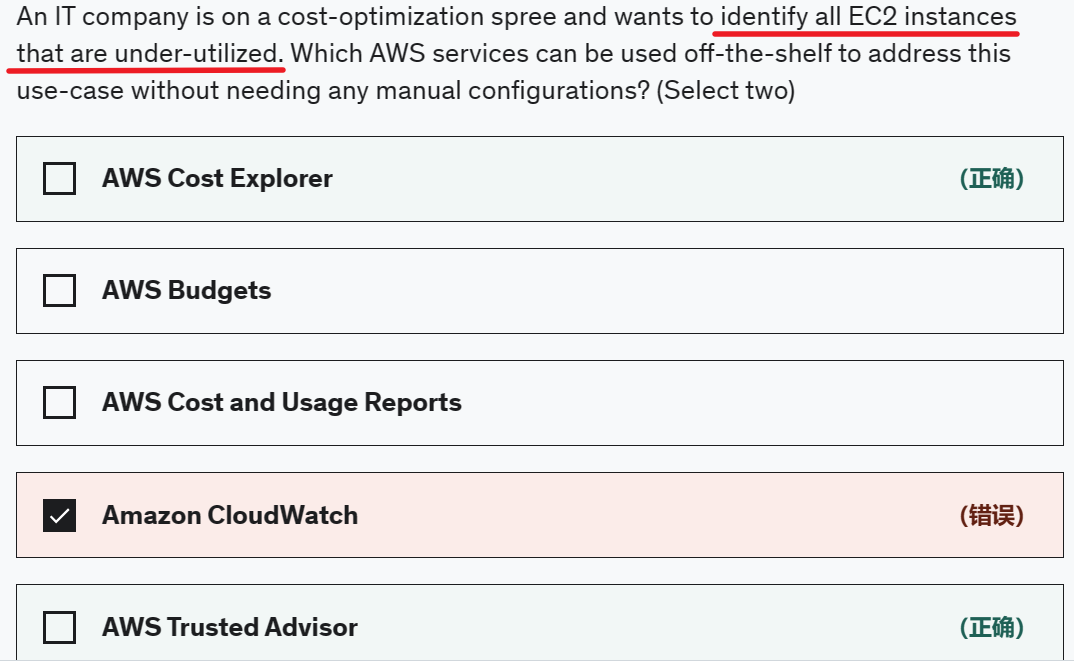This screenshot has width=1074, height=671.
Task: Choose the "AWS Cost and Usage Reports" label text
Action: pos(282,403)
